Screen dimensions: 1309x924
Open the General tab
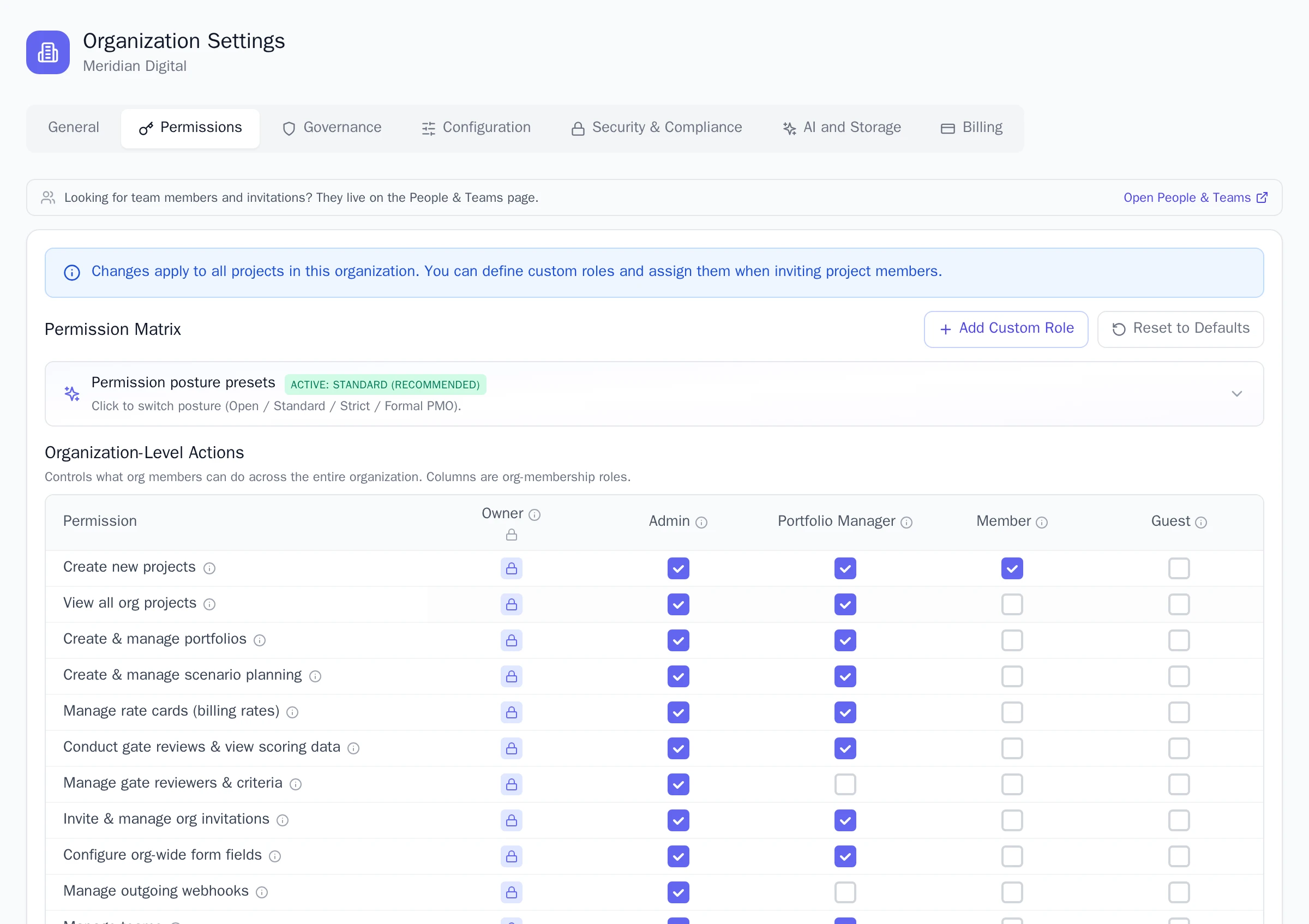point(74,127)
